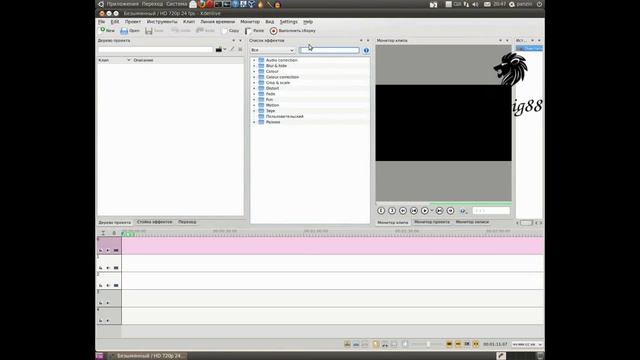This screenshot has height=360, width=640.
Task: Adjust the timeline zoom slider in status bar
Action: point(427,344)
